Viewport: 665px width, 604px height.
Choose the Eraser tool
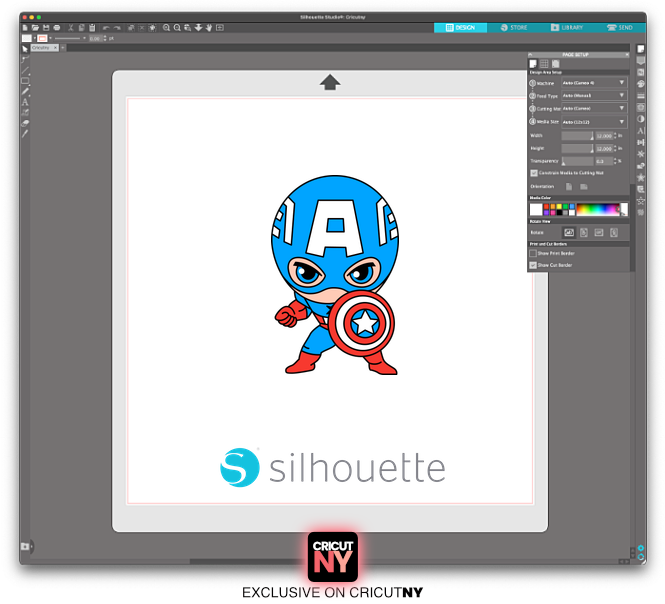pyautogui.click(x=25, y=123)
